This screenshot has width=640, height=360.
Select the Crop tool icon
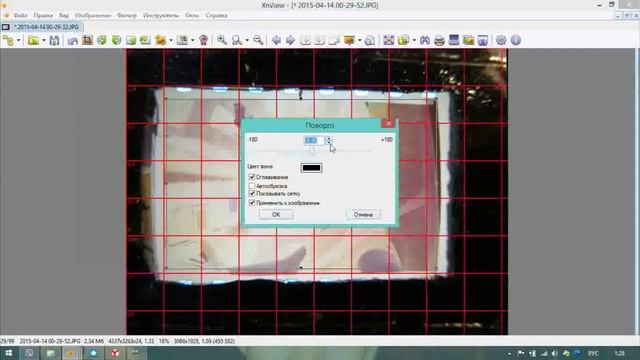(x=87, y=40)
